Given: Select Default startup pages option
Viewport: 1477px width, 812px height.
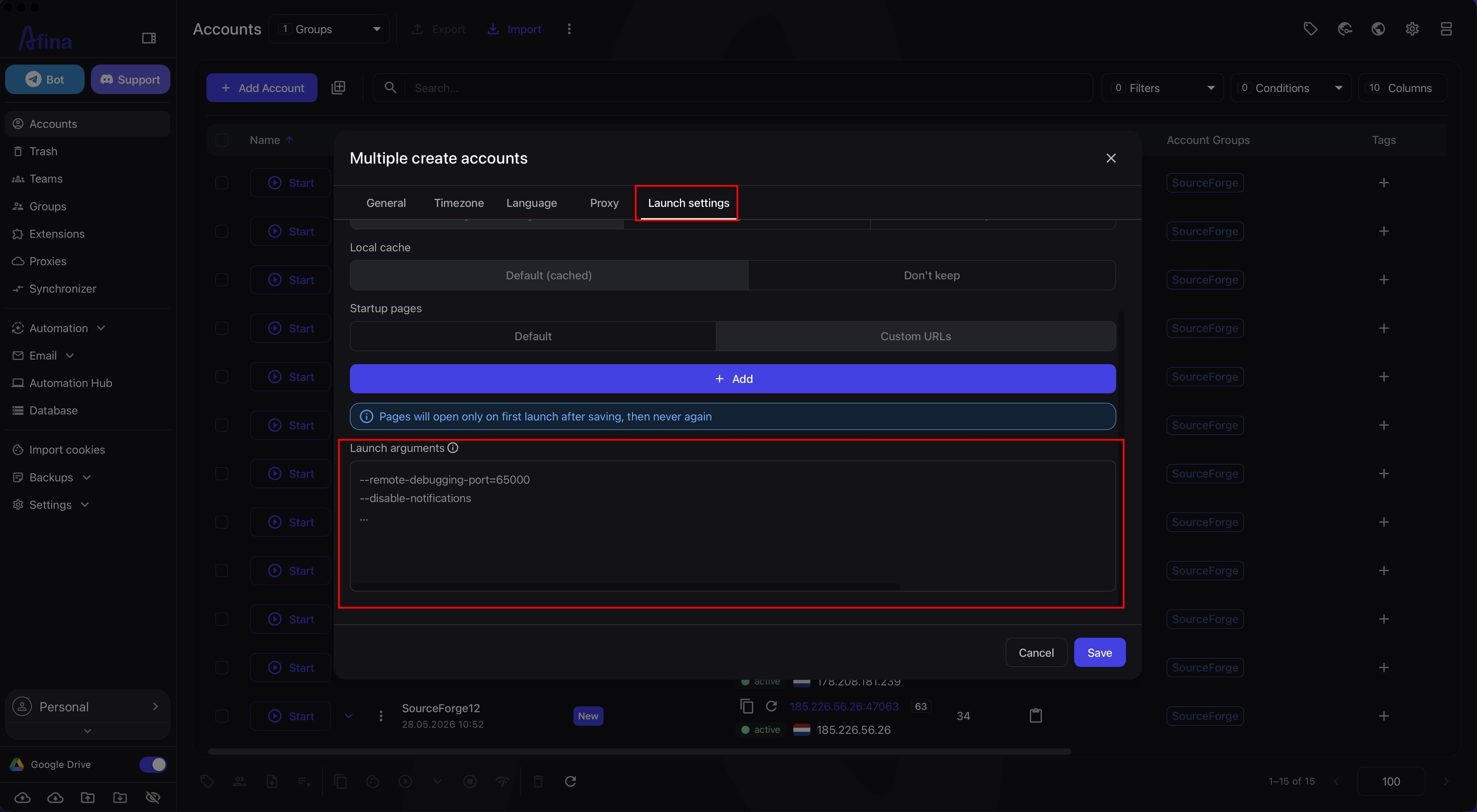Looking at the screenshot, I should click(x=533, y=336).
